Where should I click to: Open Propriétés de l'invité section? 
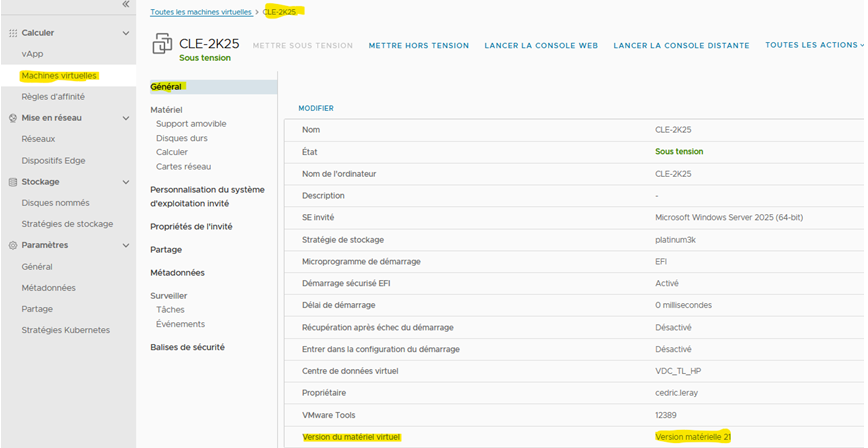click(x=191, y=226)
